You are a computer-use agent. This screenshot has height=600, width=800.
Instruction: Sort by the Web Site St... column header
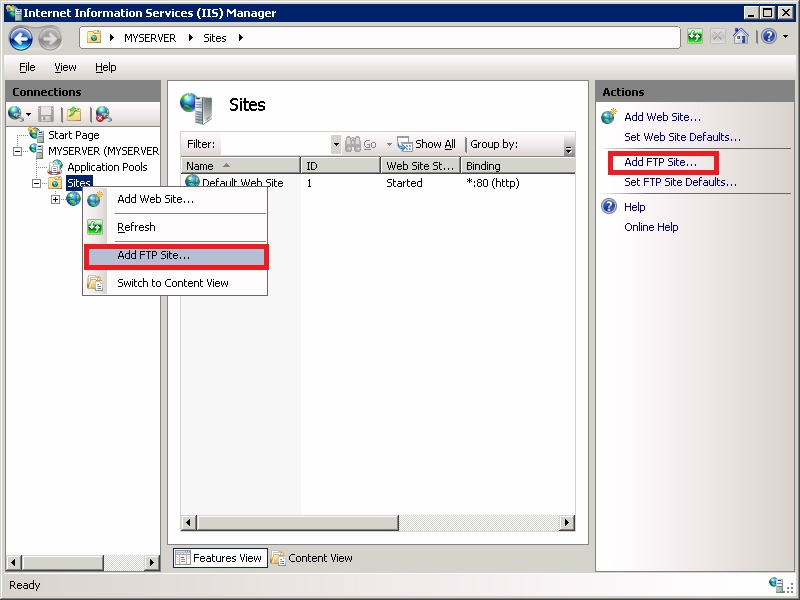[x=421, y=166]
